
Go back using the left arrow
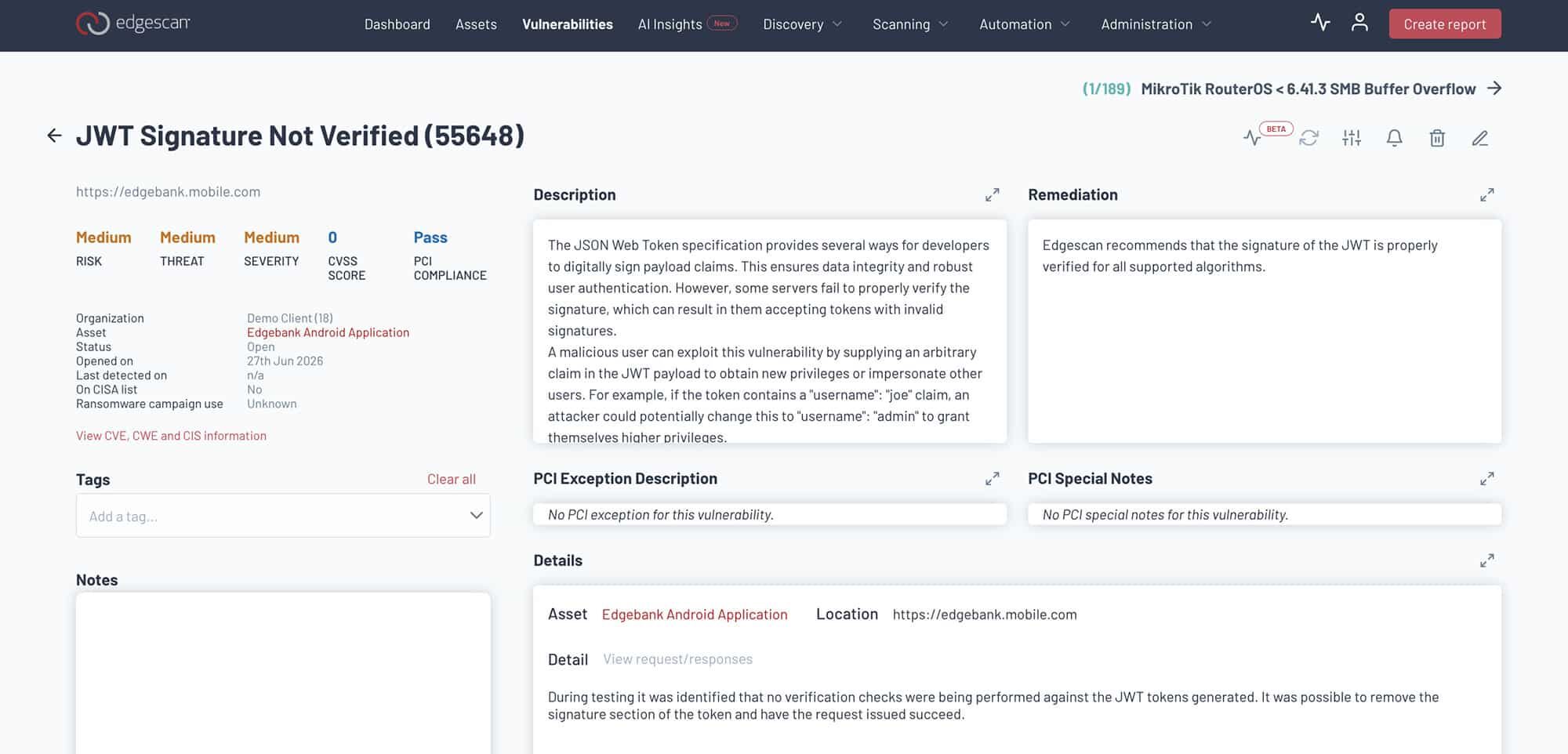point(54,136)
